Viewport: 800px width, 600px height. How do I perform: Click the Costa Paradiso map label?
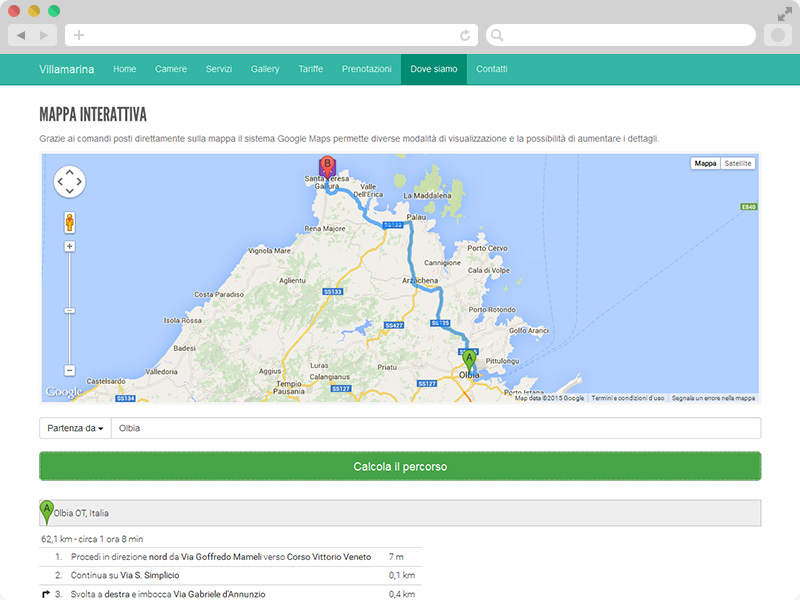[x=219, y=294]
